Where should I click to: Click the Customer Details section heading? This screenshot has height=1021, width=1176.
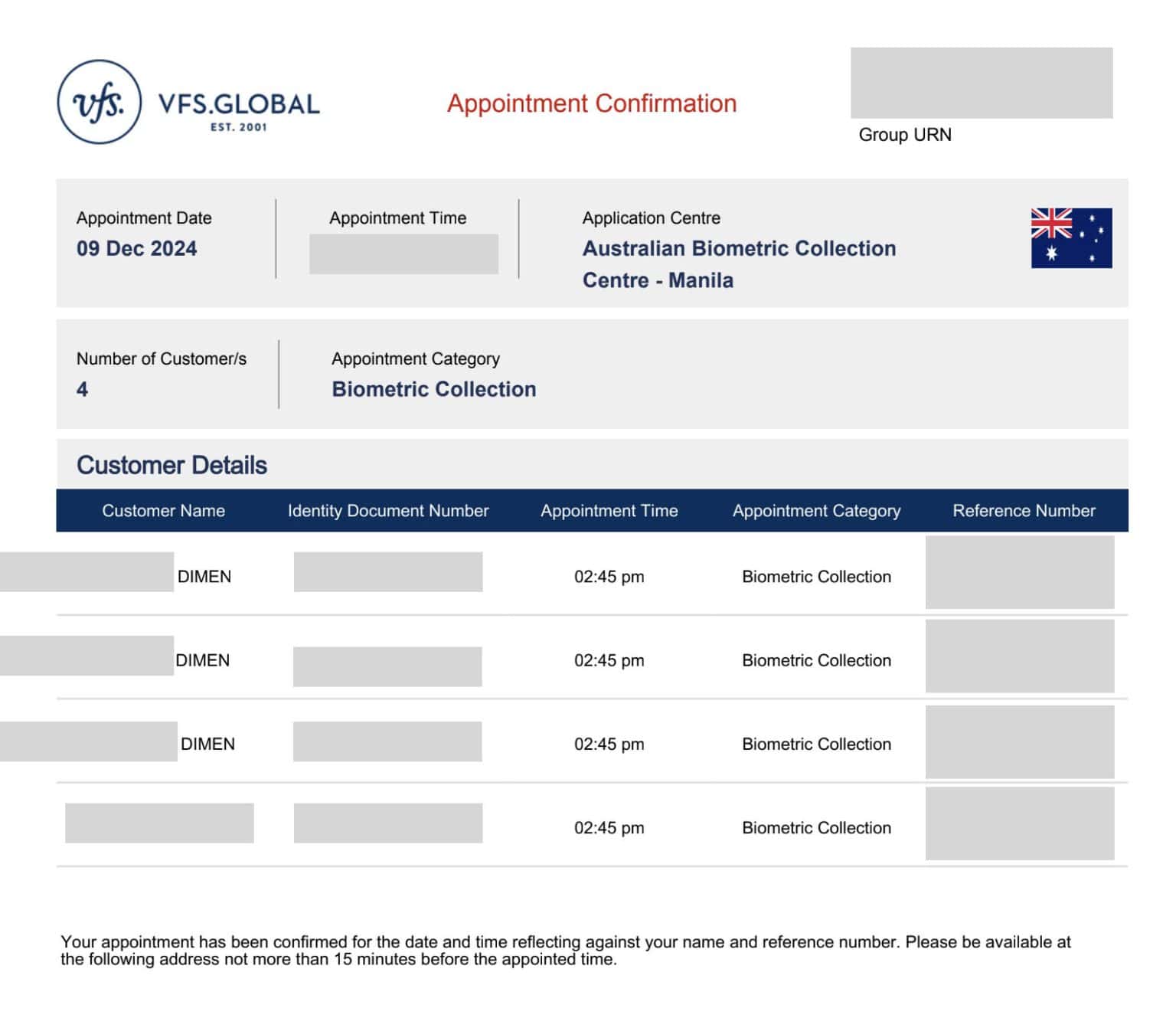point(171,465)
